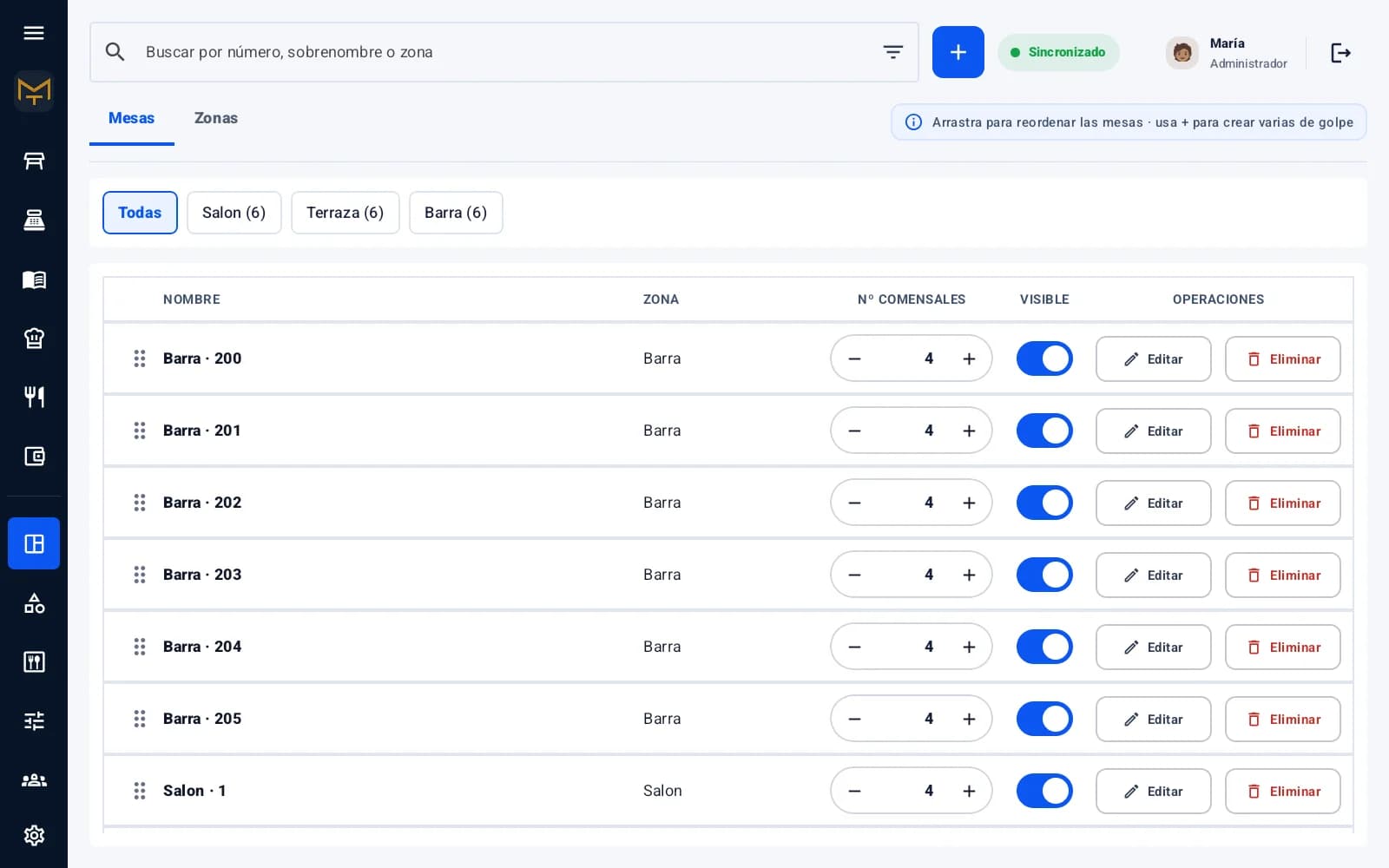Screen dimensions: 1389x868
Task: Open the people group icon in sidebar
Action: pyautogui.click(x=34, y=779)
